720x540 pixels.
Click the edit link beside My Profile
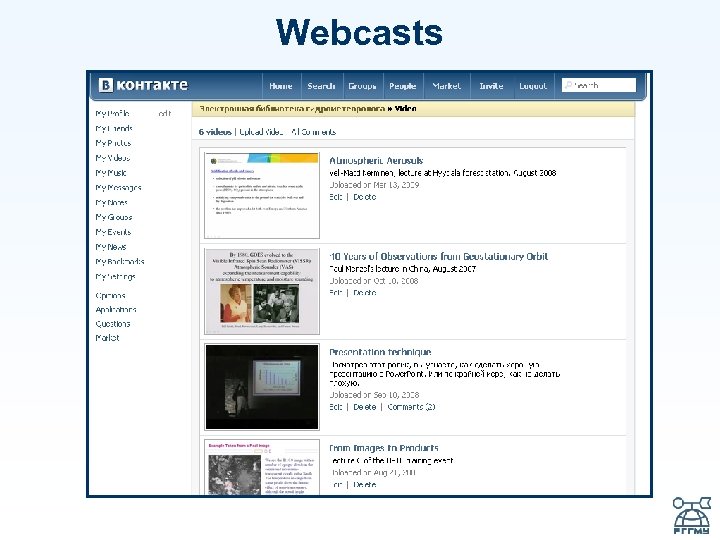165,113
